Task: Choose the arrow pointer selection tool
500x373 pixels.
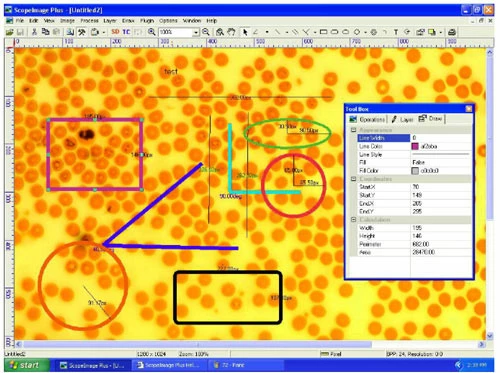Action: coord(245,32)
